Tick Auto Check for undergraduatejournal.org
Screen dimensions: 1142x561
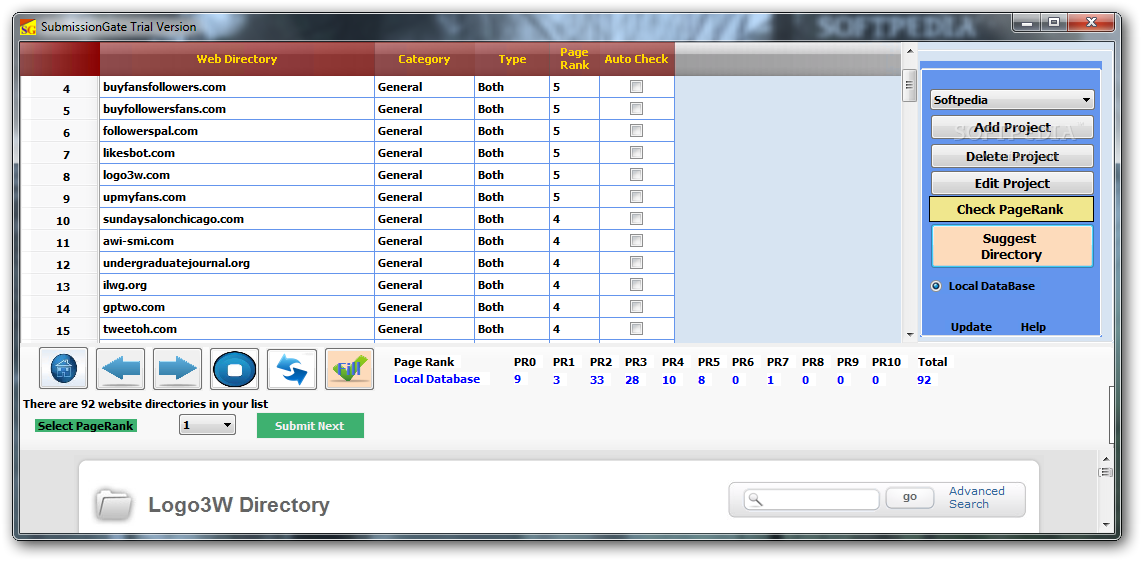(637, 262)
